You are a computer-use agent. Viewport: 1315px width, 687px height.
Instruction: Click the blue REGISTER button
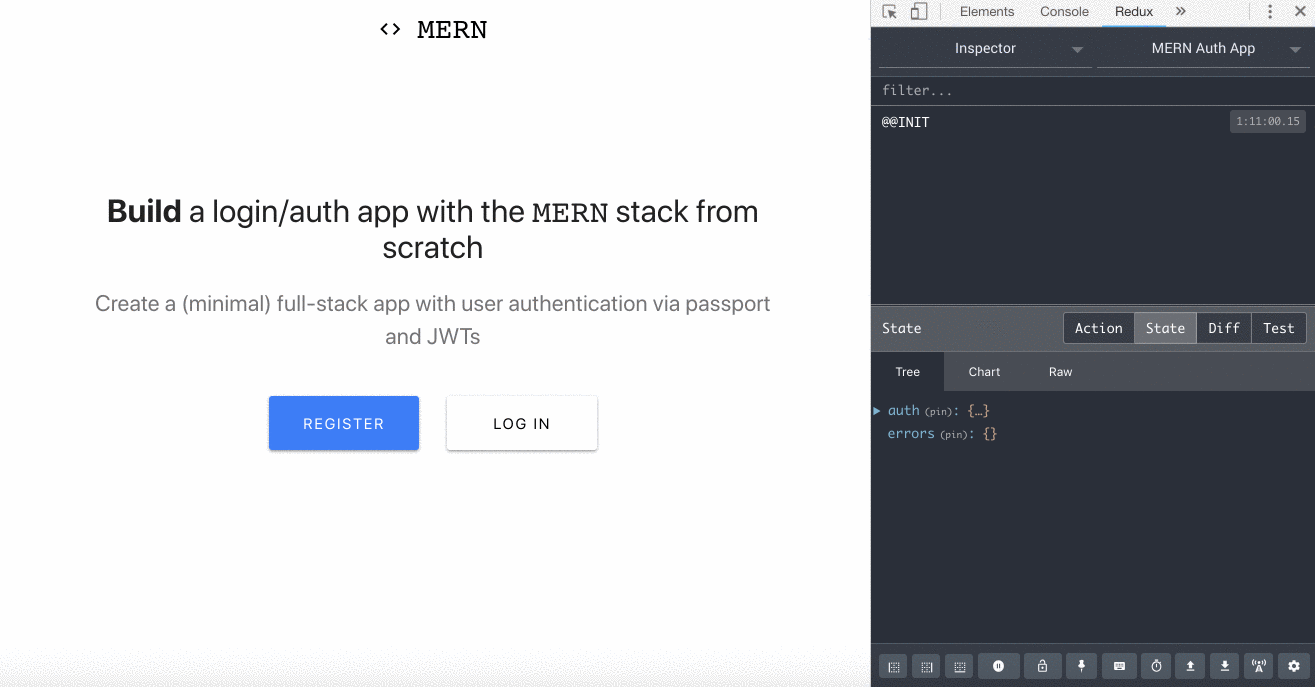344,423
